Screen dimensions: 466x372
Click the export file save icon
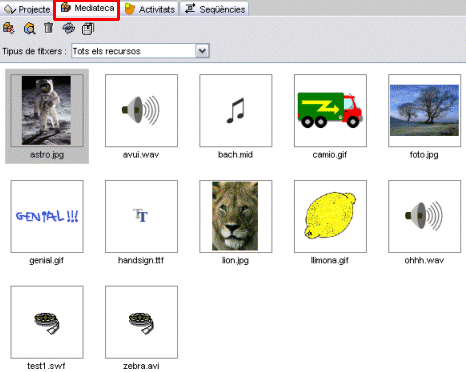[88, 29]
